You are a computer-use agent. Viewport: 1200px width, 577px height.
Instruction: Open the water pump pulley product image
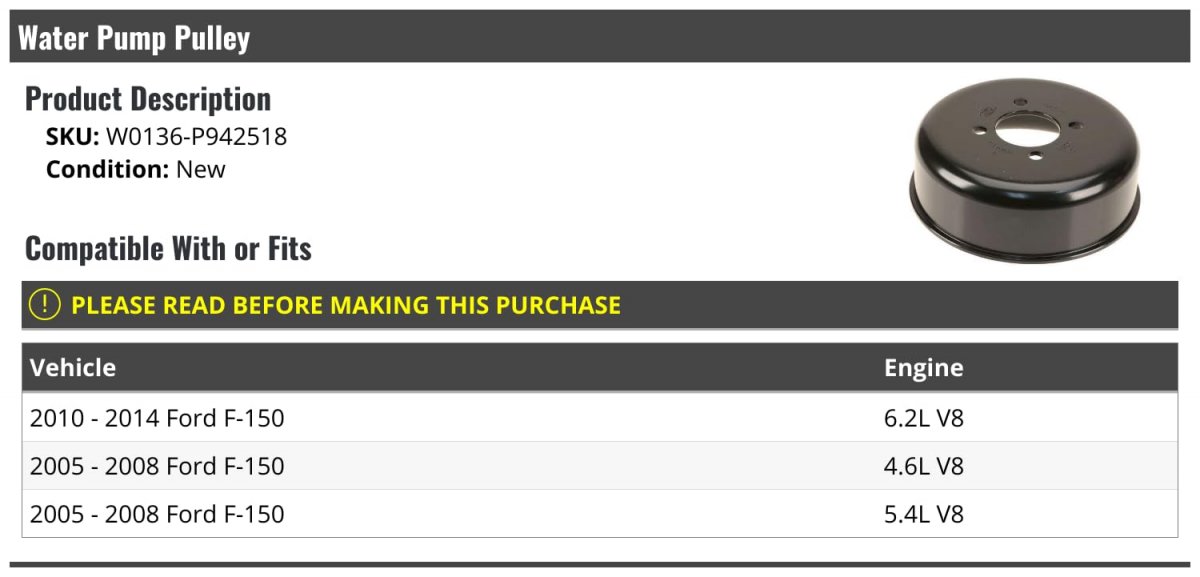1025,170
